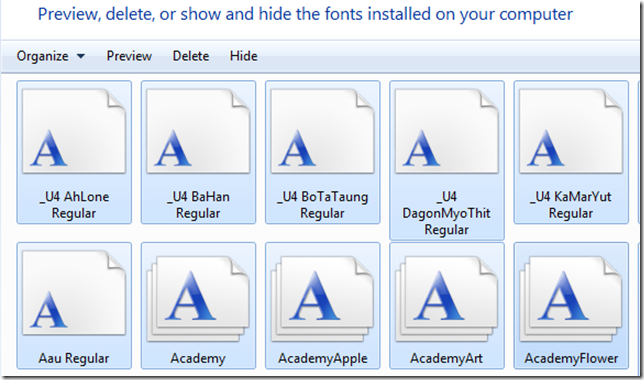Select the AcademyFlower font family icon
The height and width of the screenshot is (380, 644).
tap(571, 299)
